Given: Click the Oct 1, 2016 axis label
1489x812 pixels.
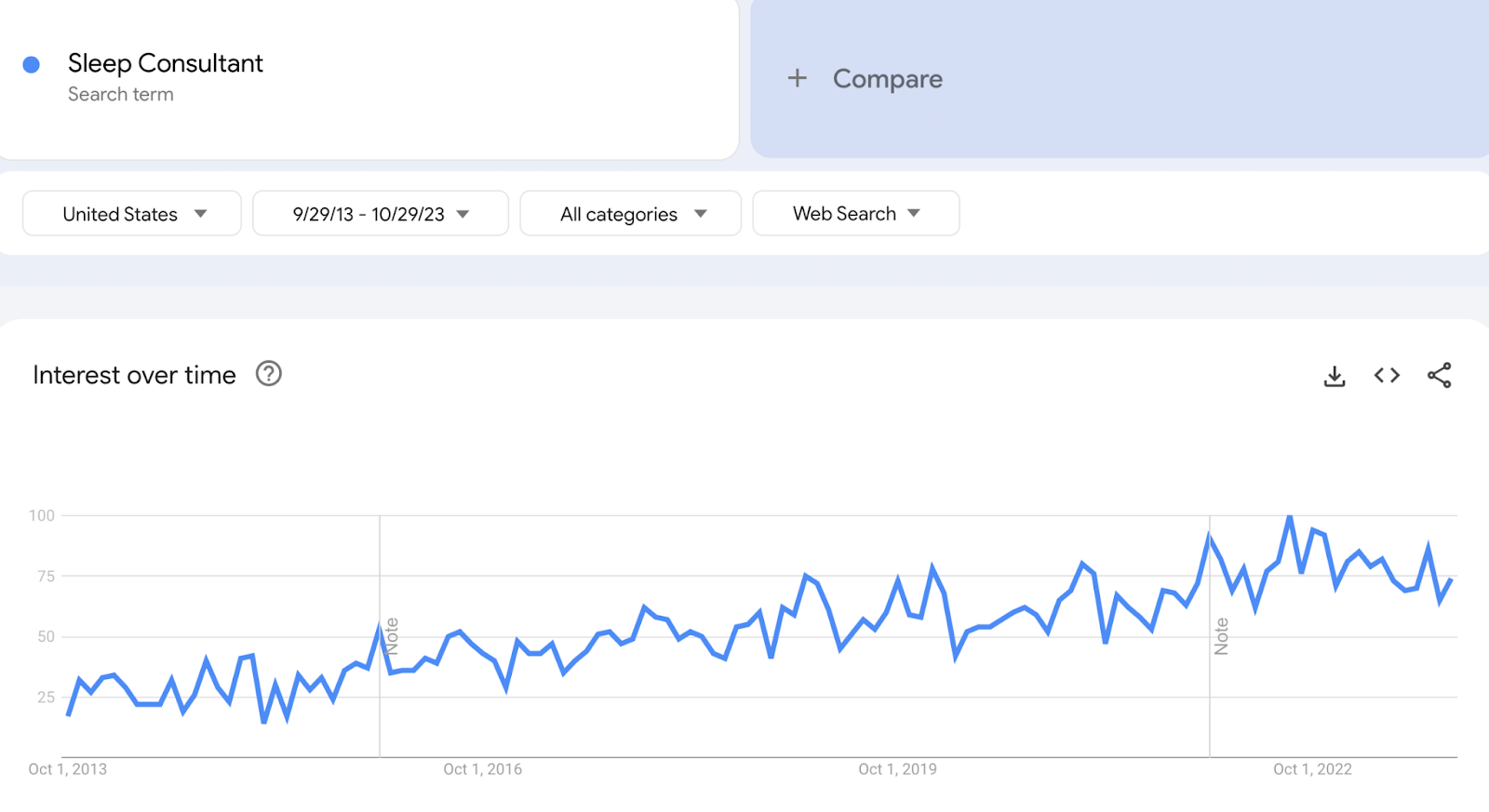Looking at the screenshot, I should pyautogui.click(x=482, y=769).
